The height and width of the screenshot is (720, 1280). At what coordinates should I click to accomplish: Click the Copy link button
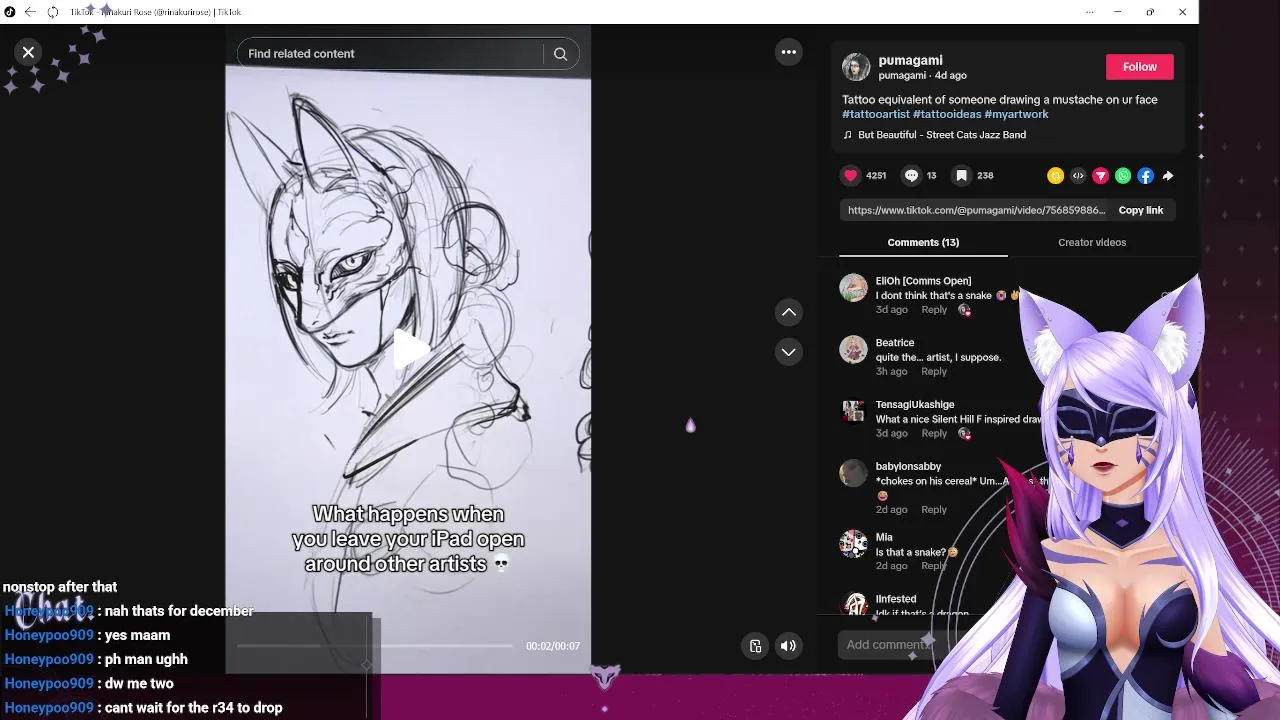pos(1140,210)
